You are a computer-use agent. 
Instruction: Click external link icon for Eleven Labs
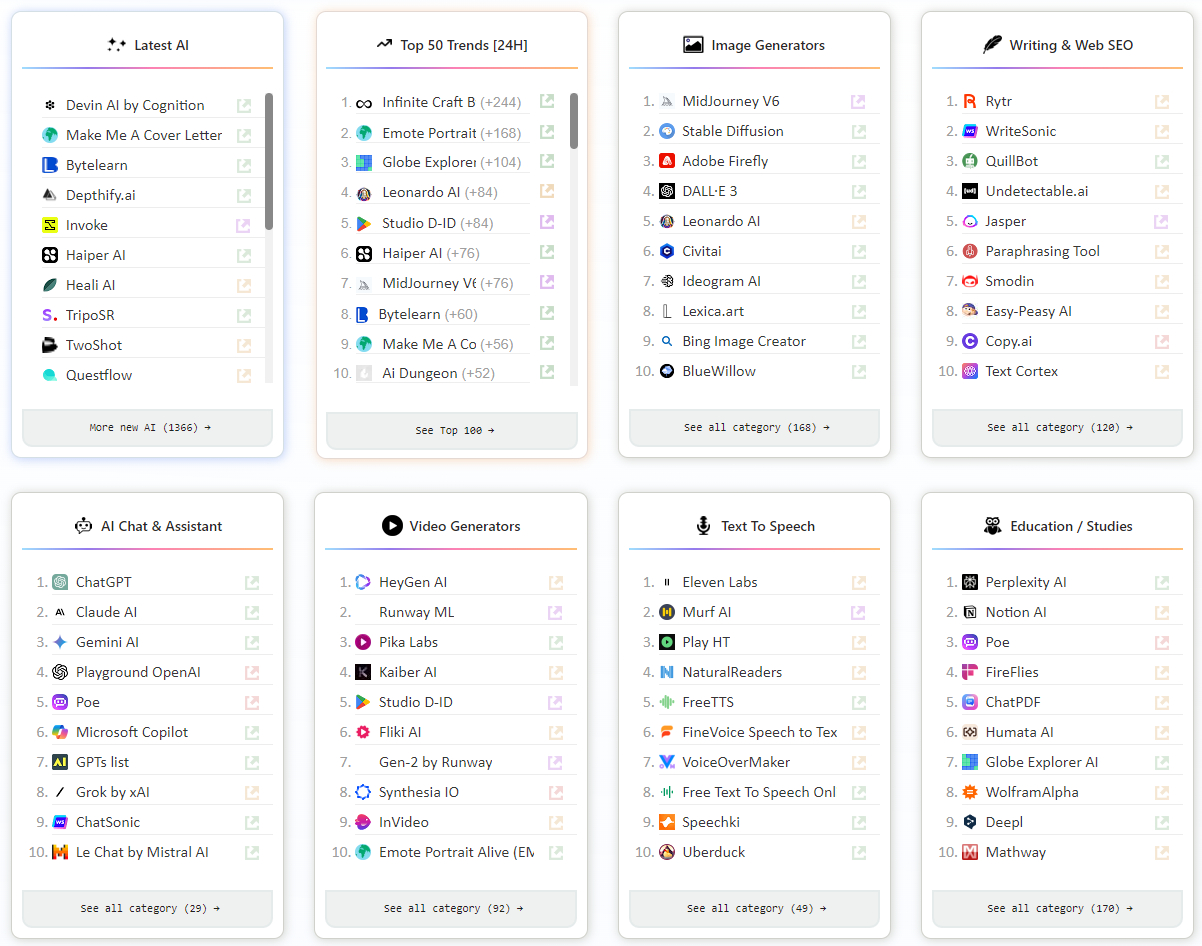click(858, 583)
